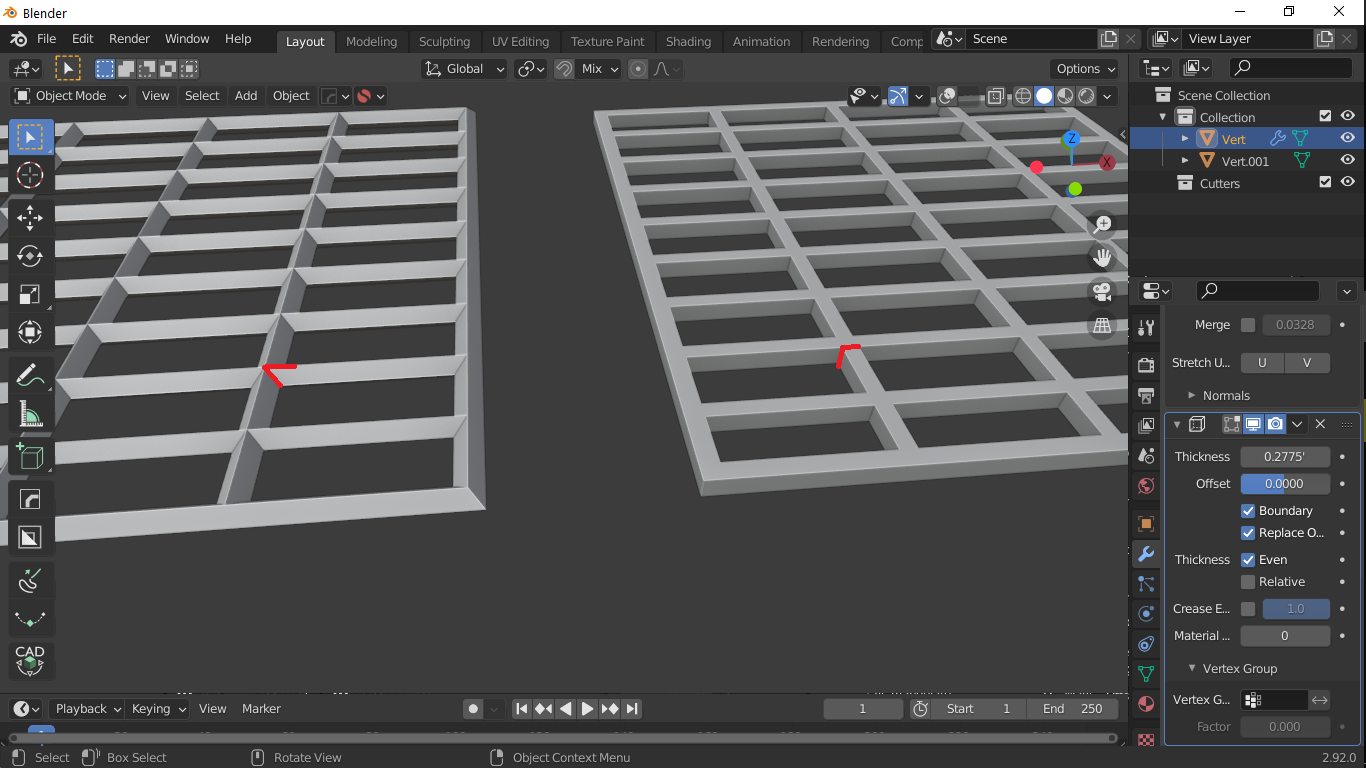
Task: Uncheck Even thickness checkbox
Action: [1248, 560]
